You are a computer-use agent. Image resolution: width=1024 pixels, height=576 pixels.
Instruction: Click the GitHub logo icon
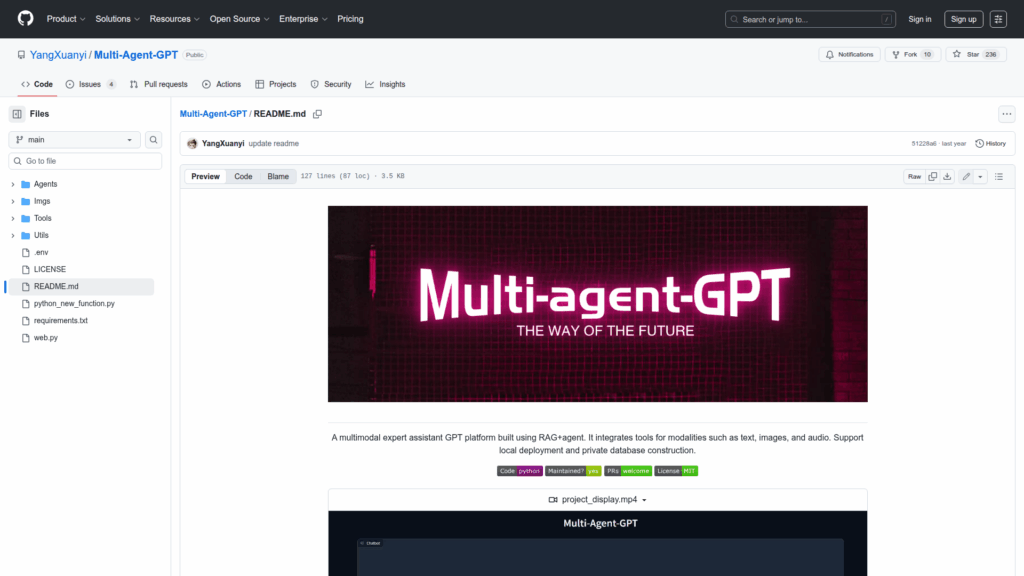25,19
